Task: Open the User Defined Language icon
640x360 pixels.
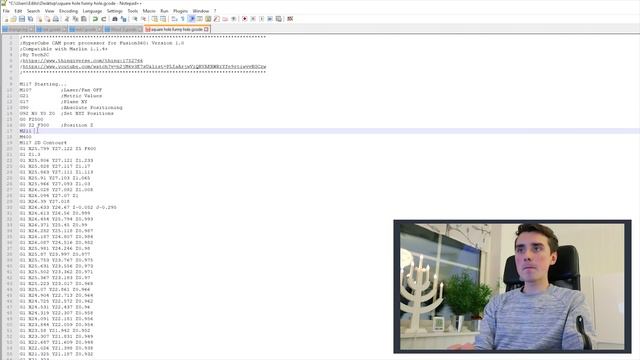Action: tap(200, 19)
